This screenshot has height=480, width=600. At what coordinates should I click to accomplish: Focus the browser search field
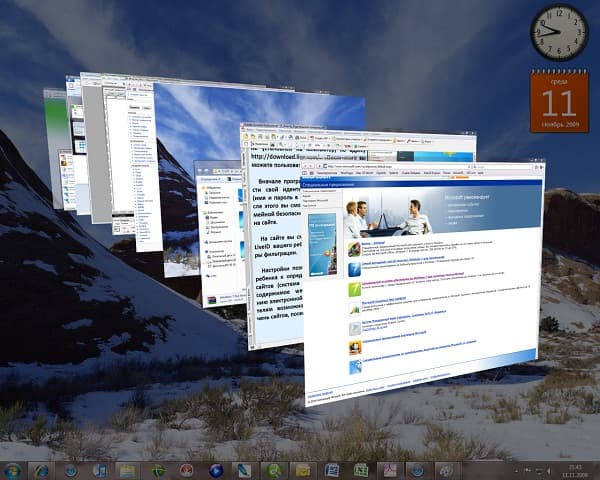pyautogui.click(x=504, y=167)
